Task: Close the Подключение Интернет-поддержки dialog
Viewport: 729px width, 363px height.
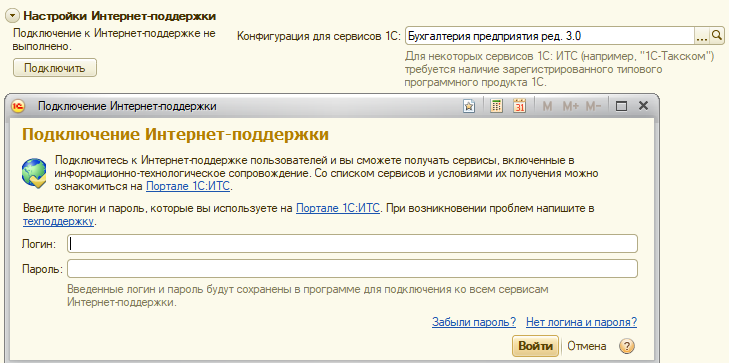Action: click(x=643, y=106)
